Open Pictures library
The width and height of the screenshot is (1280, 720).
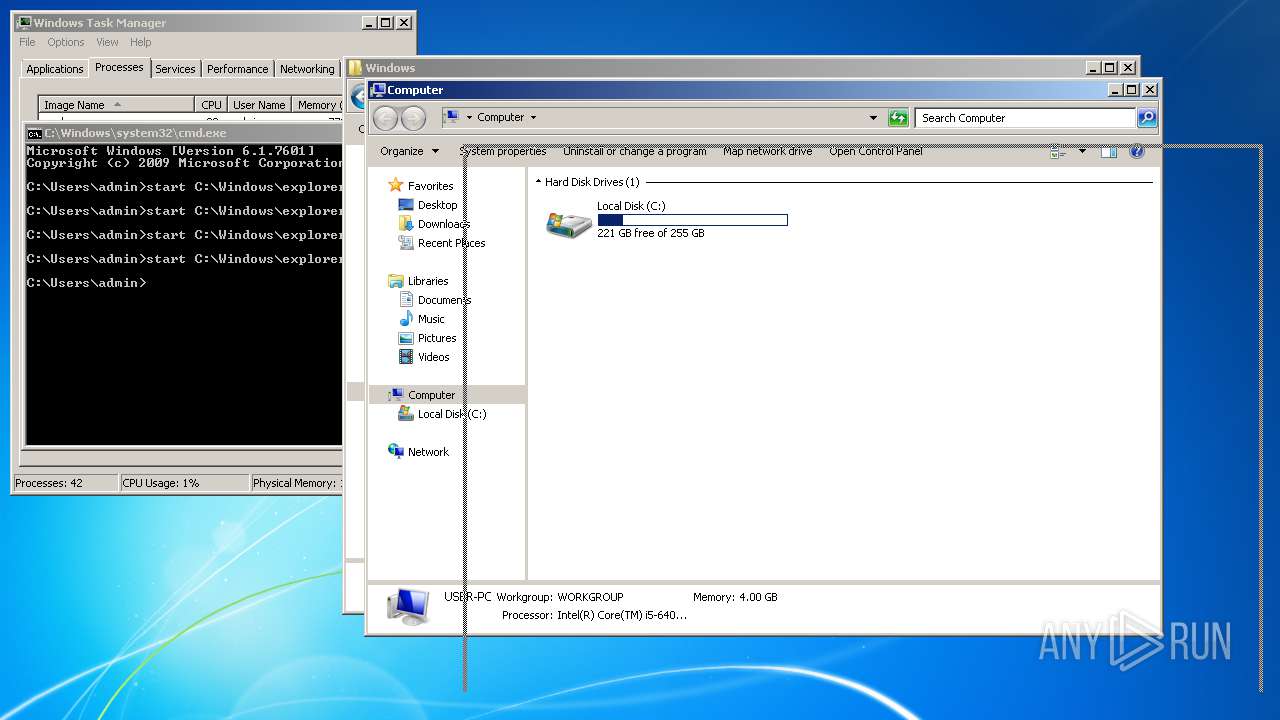(427, 338)
